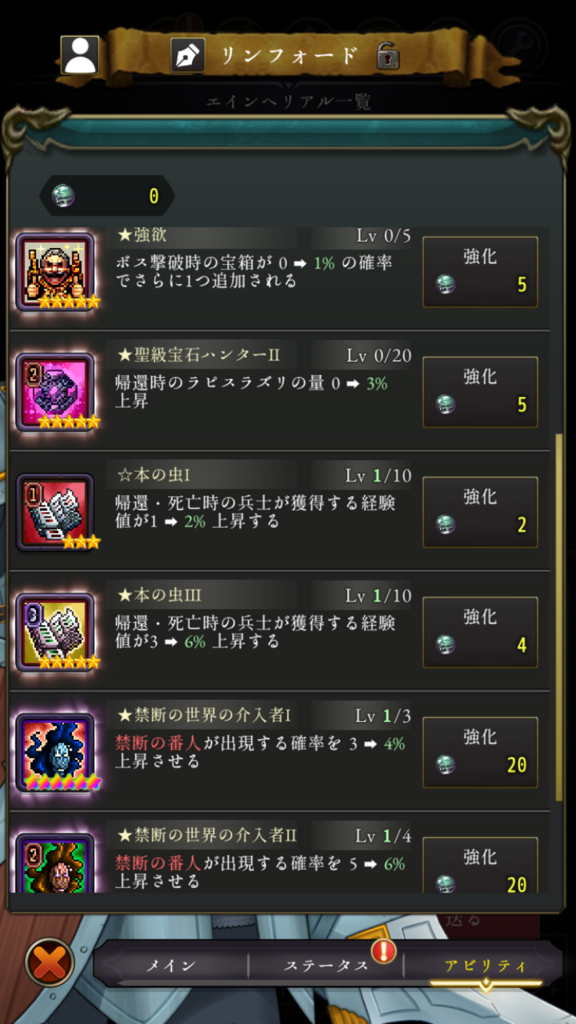Tap the pen rename icon
Image resolution: width=576 pixels, height=1024 pixels.
click(x=187, y=56)
